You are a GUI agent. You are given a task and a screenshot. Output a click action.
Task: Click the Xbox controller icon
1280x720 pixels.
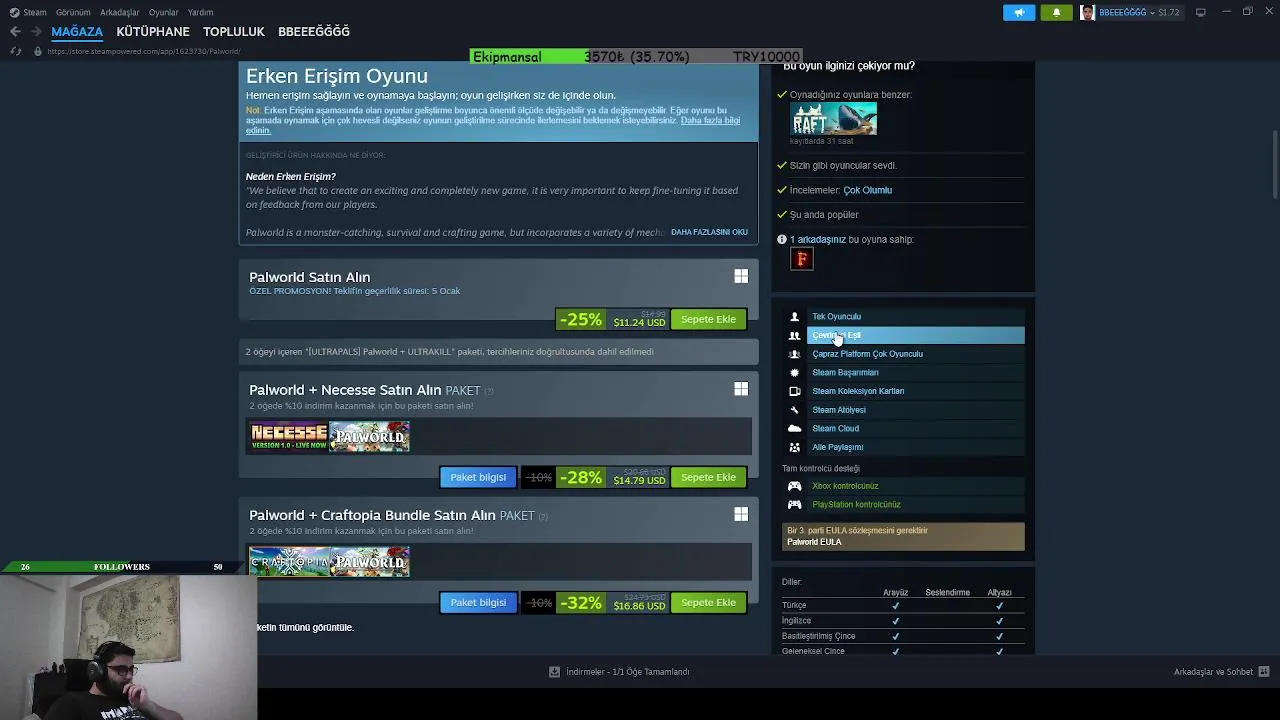794,486
